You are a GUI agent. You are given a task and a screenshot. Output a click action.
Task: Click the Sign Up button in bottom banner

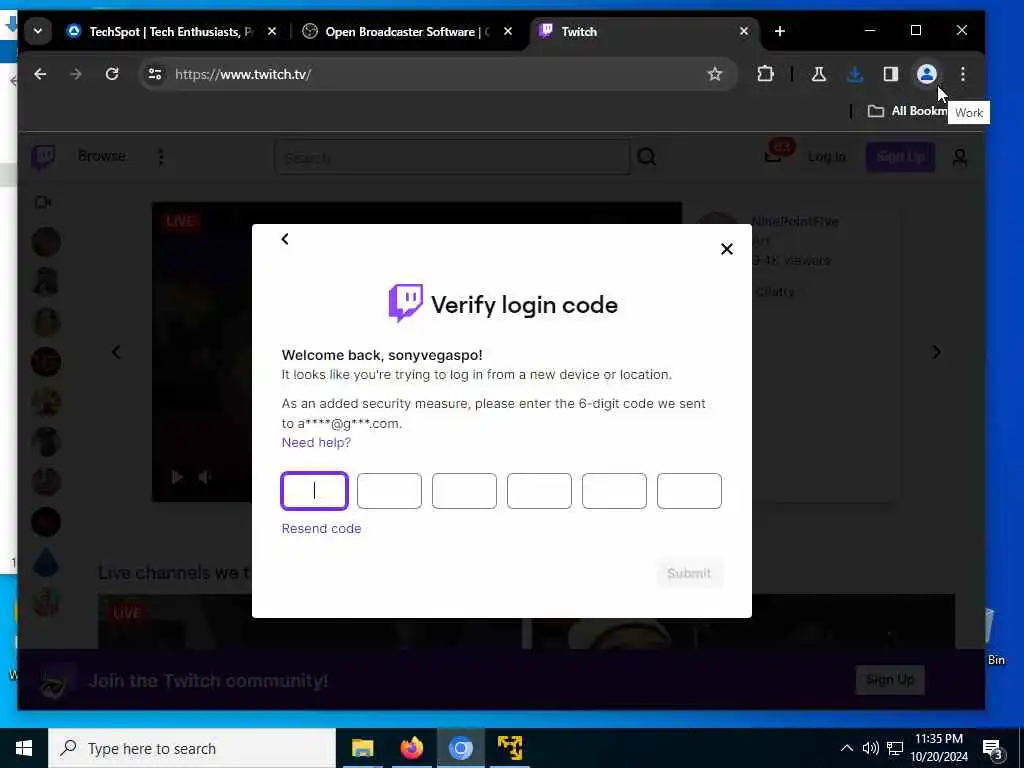tap(890, 680)
